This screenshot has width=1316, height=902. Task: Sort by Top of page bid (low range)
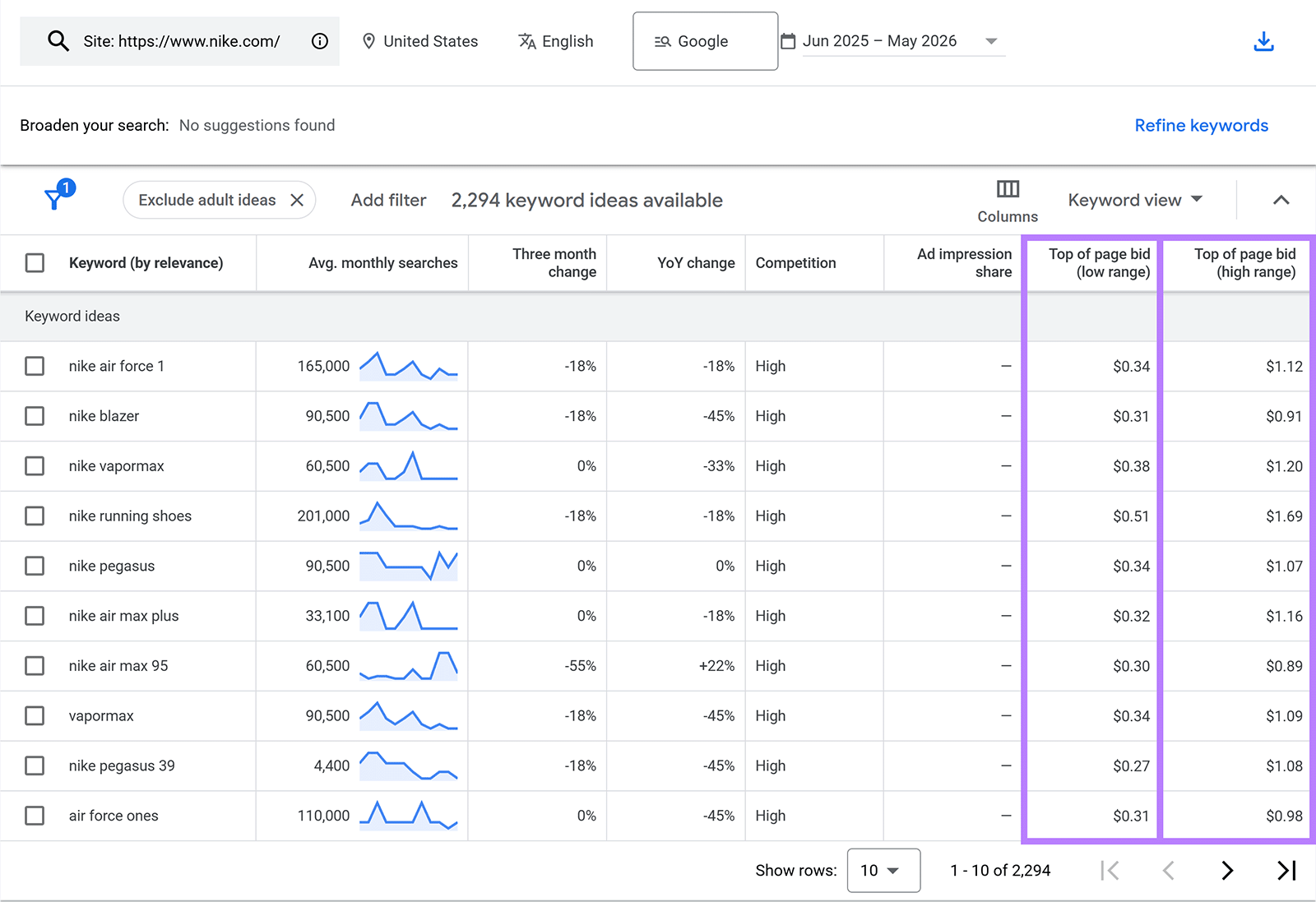(x=1099, y=263)
